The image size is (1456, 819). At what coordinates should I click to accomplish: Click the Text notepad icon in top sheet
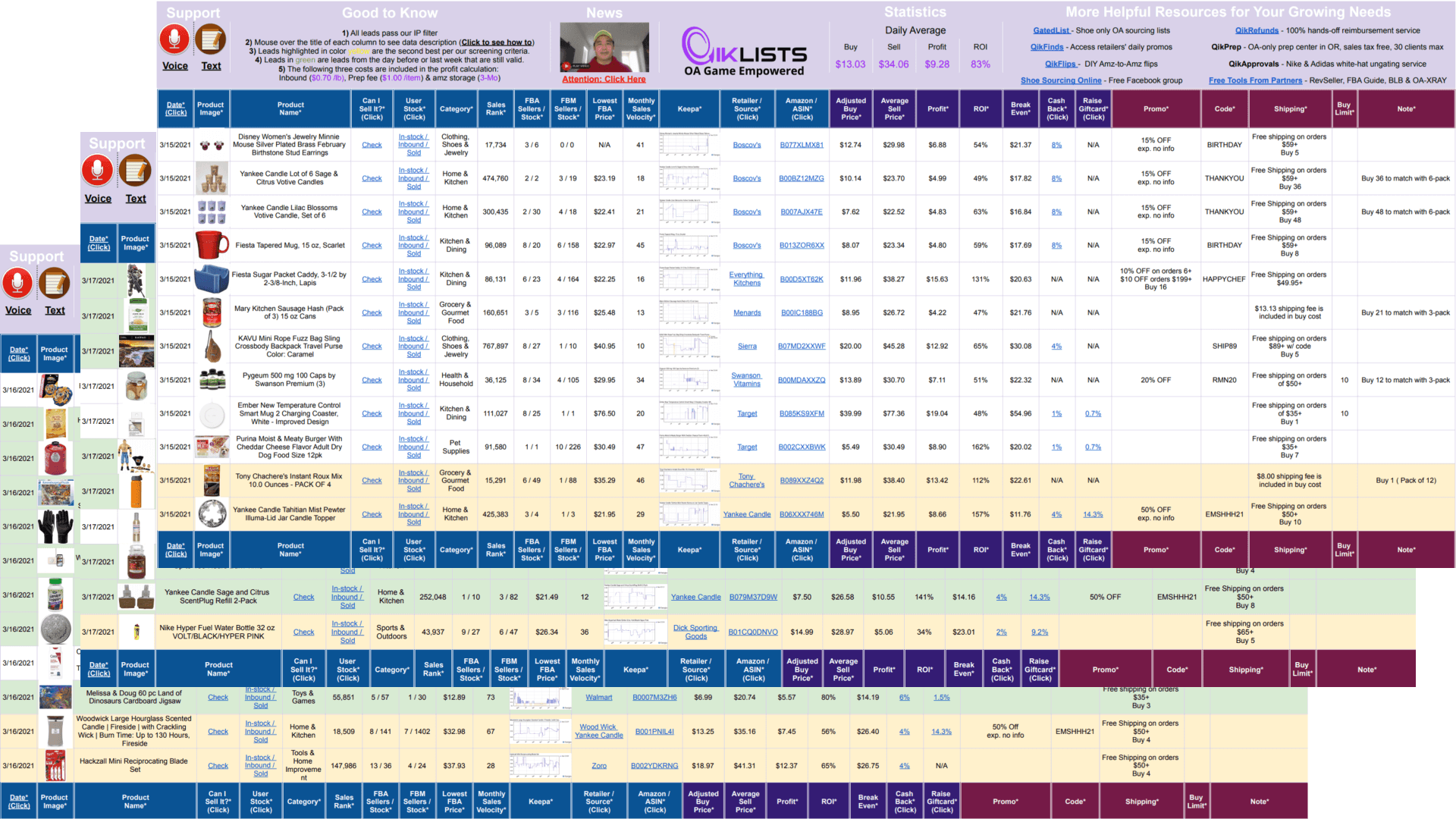pos(211,39)
